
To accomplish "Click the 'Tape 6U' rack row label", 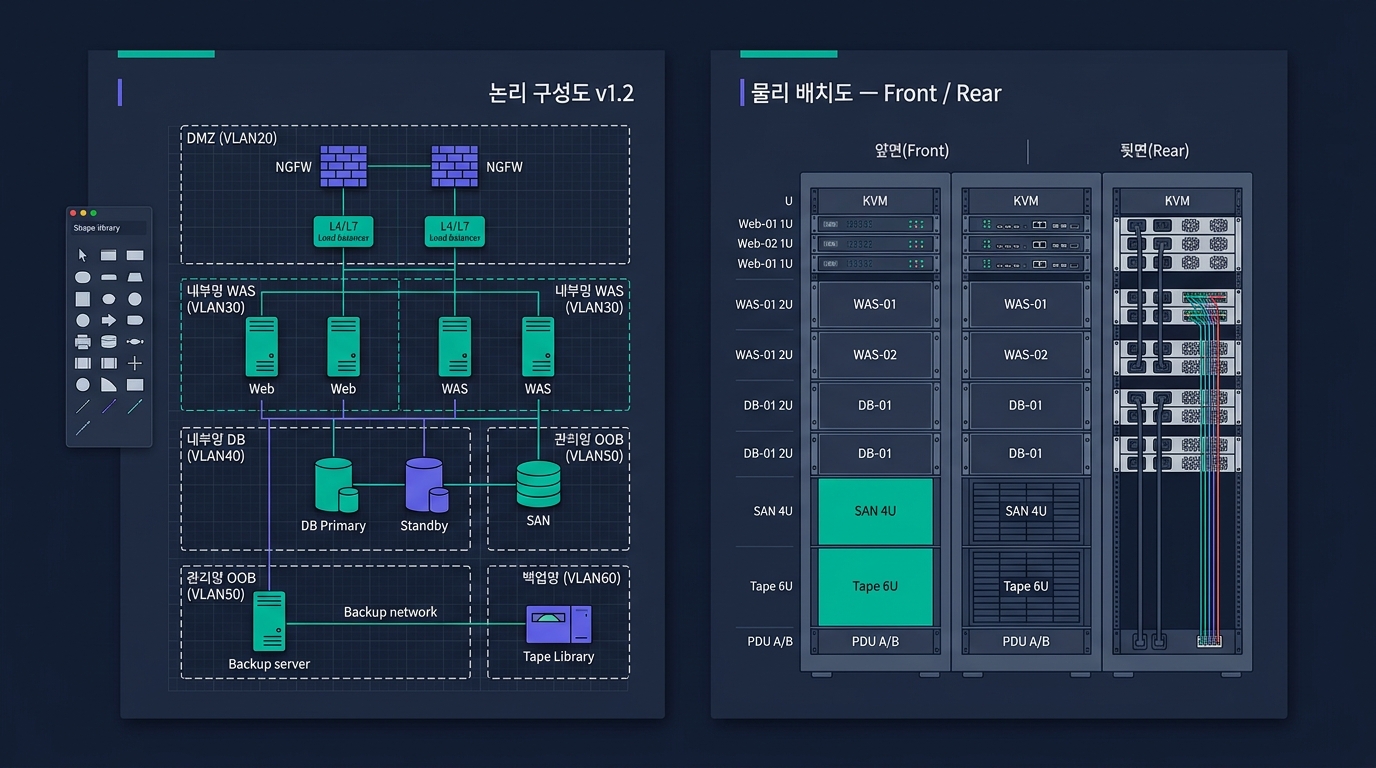I will coord(771,586).
